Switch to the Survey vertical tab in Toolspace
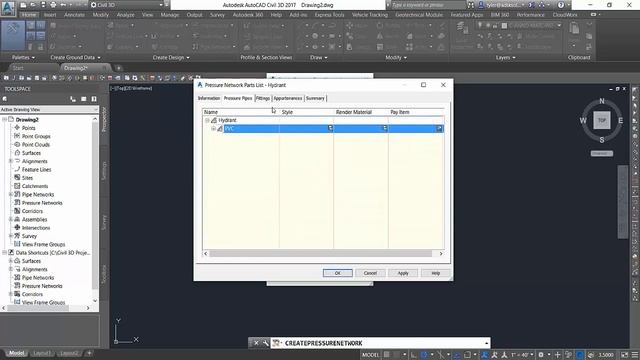640x360 pixels. point(104,222)
